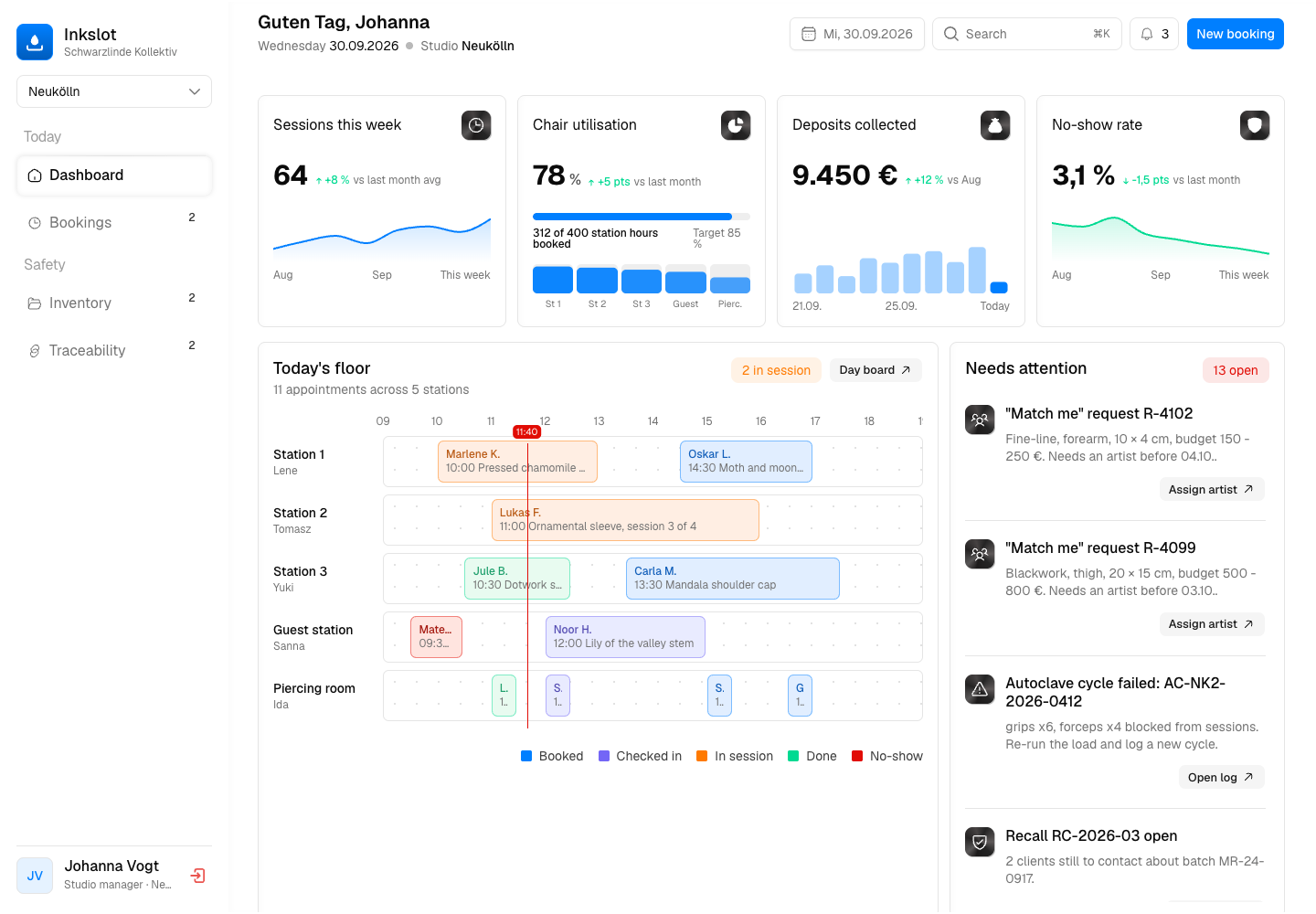Click the 2 in session badge

[776, 370]
